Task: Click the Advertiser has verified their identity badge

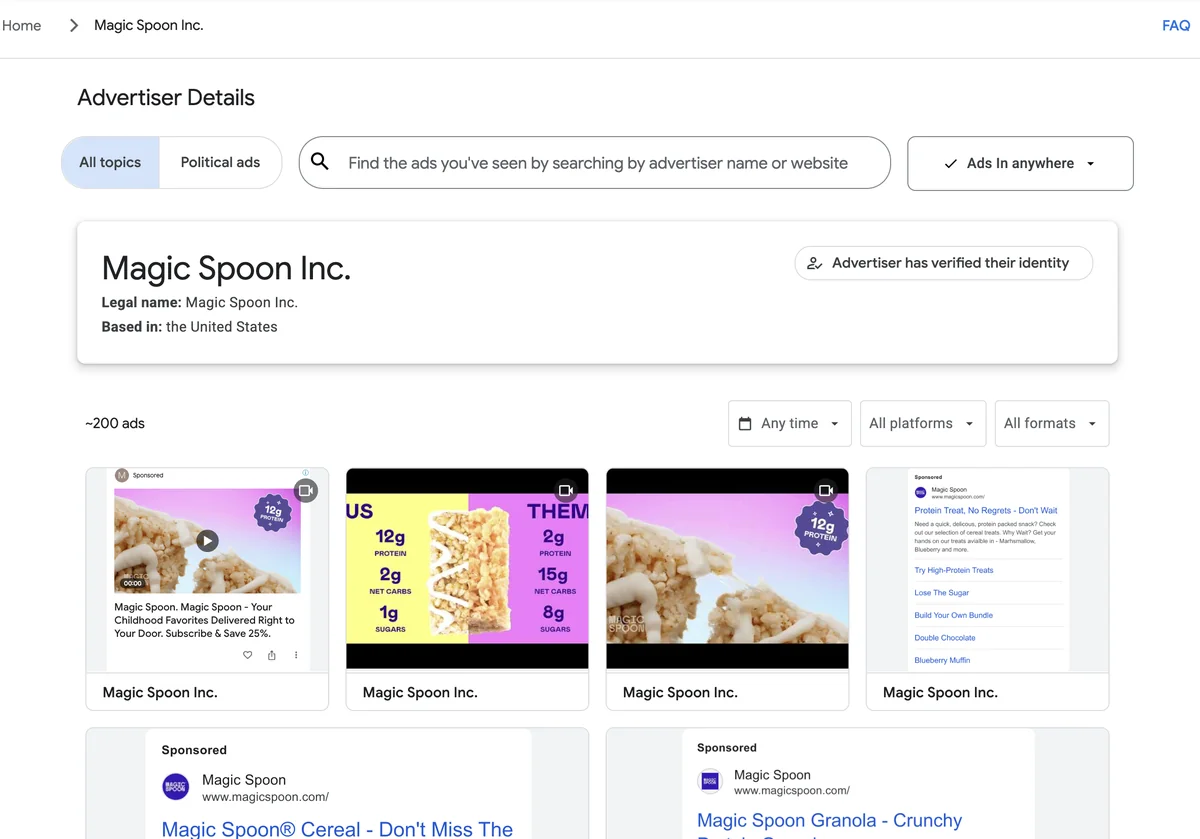Action: click(943, 262)
